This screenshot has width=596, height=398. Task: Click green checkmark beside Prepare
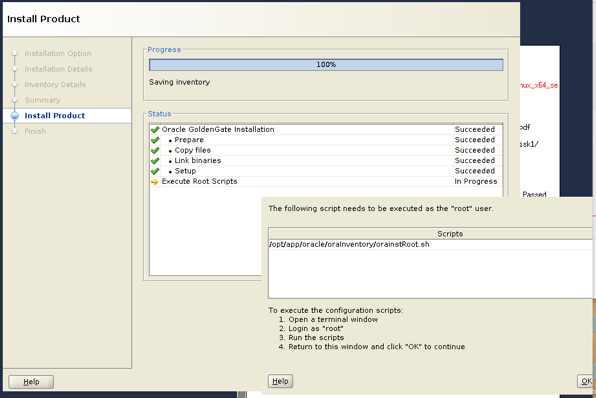pyautogui.click(x=155, y=140)
